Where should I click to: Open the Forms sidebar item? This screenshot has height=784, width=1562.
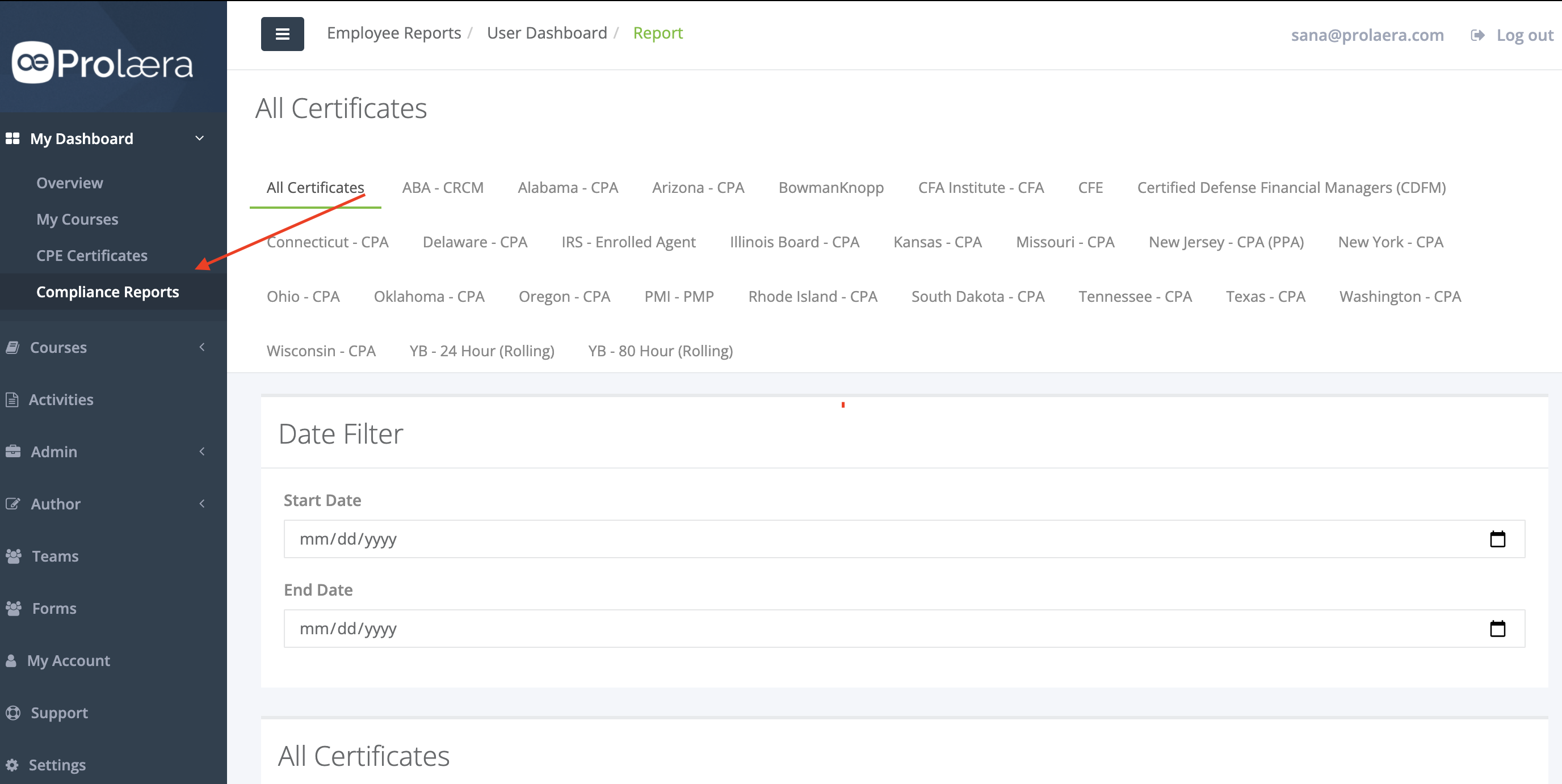(x=54, y=608)
